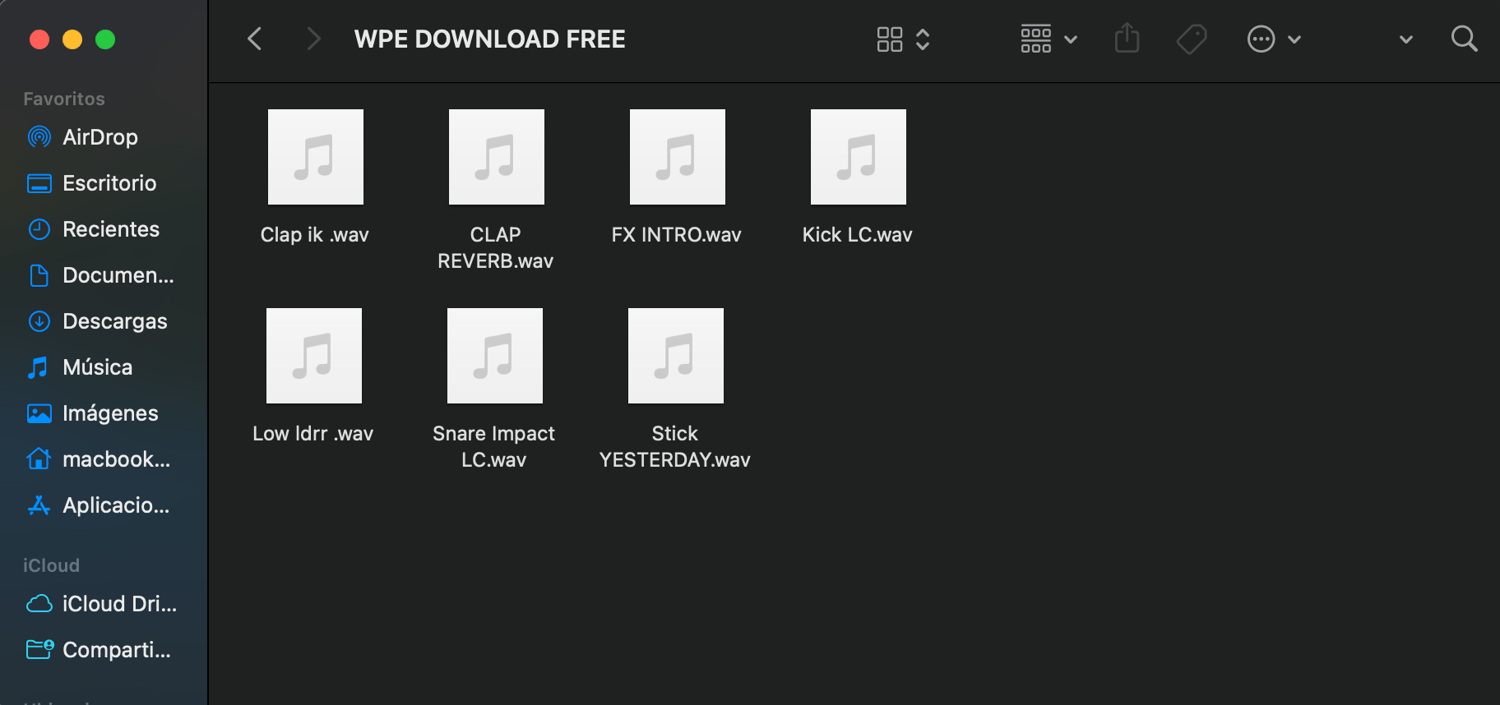1500x705 pixels.
Task: Open Aplicaciones from the sidebar
Action: [98, 505]
